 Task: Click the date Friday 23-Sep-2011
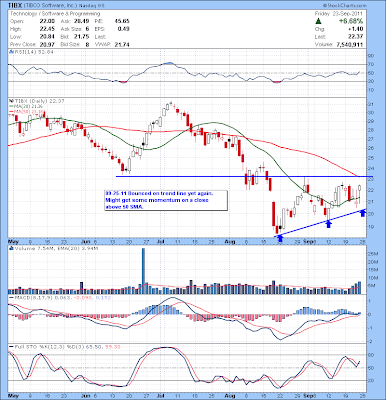point(339,14)
